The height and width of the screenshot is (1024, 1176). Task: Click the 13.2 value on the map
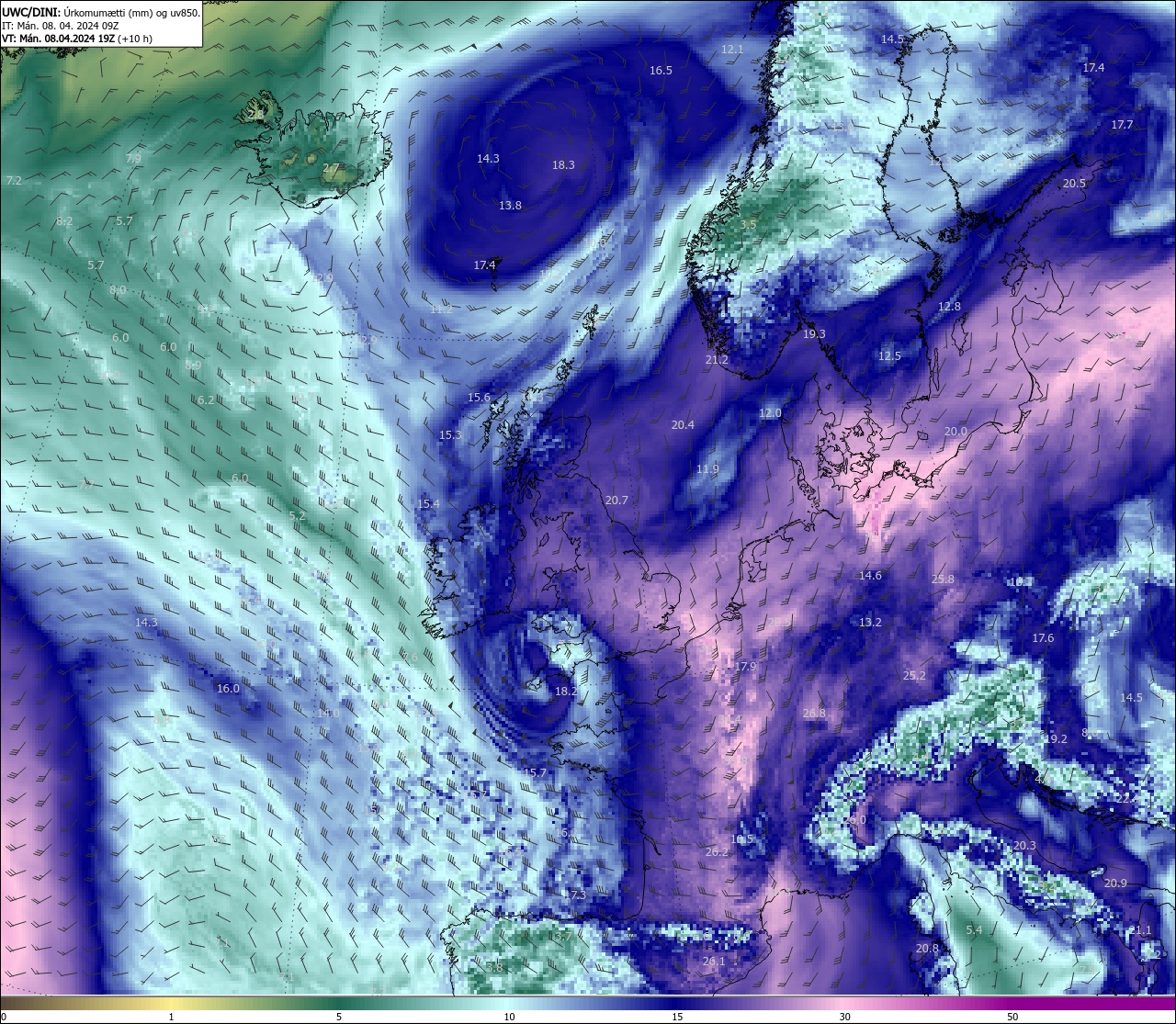(x=870, y=623)
